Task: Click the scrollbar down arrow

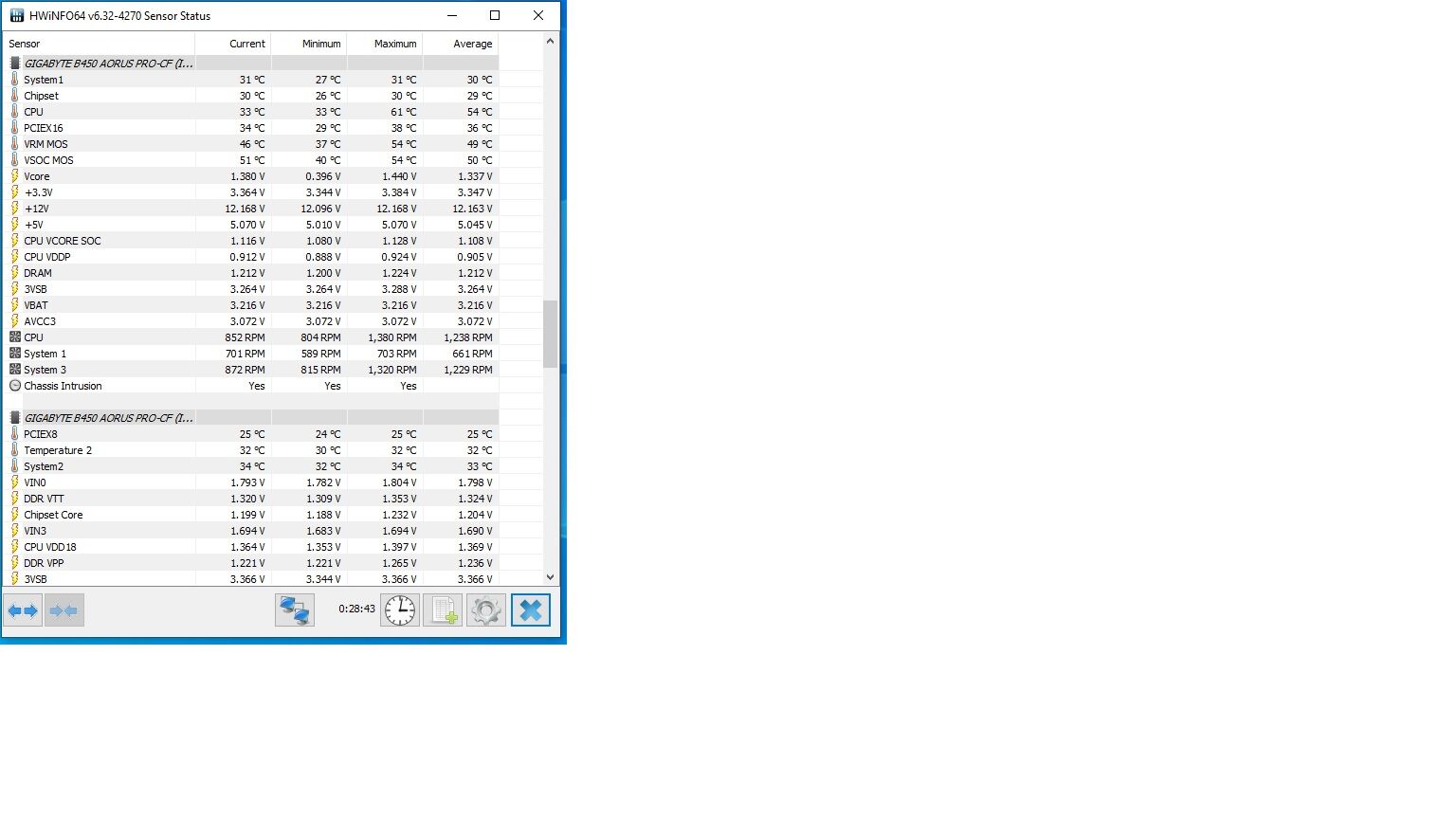Action: (550, 577)
